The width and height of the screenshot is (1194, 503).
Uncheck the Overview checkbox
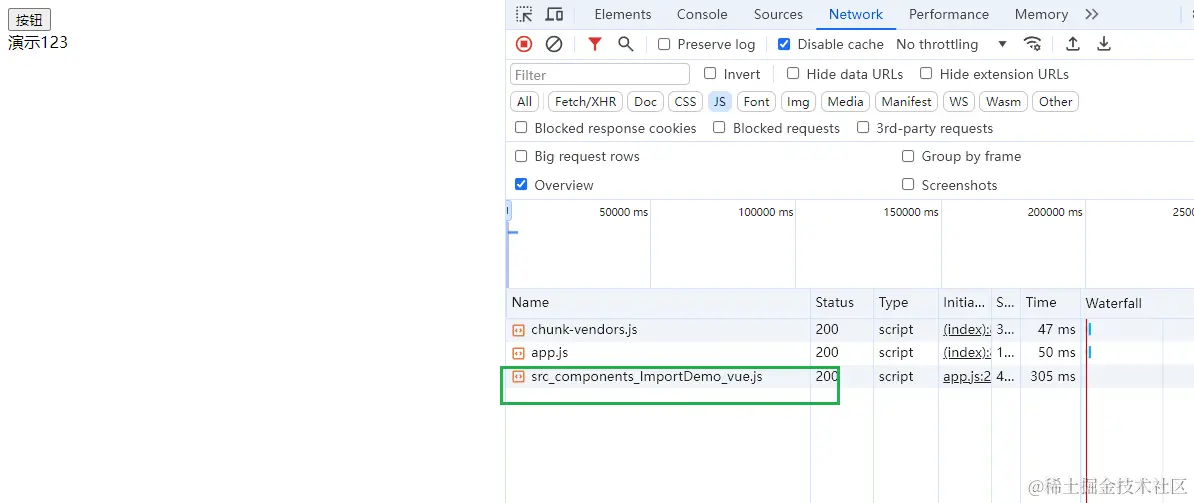[x=521, y=184]
